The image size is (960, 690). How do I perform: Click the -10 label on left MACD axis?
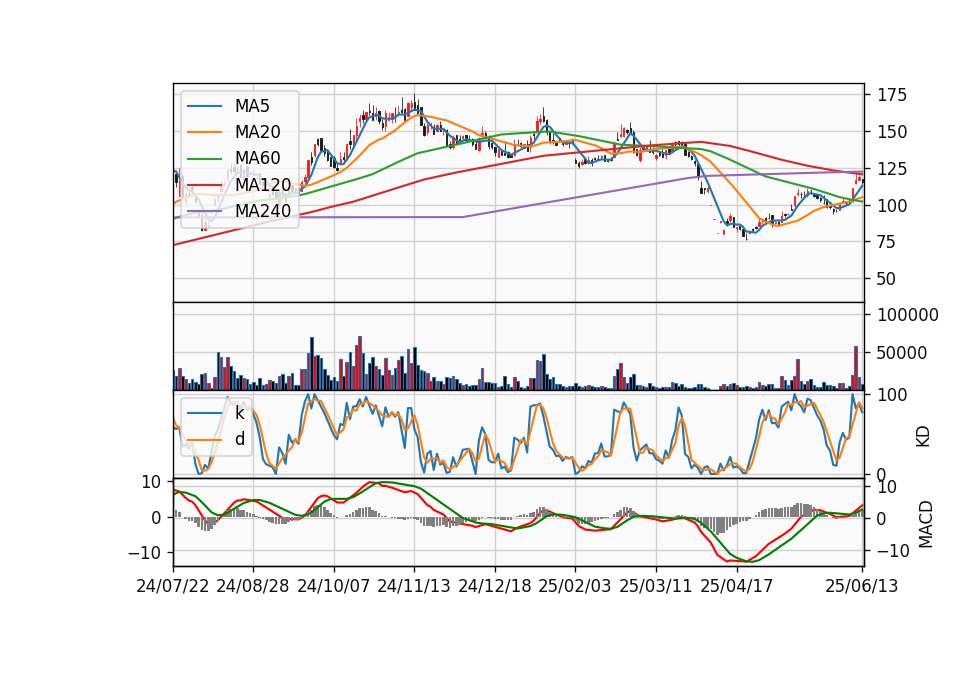(x=144, y=553)
